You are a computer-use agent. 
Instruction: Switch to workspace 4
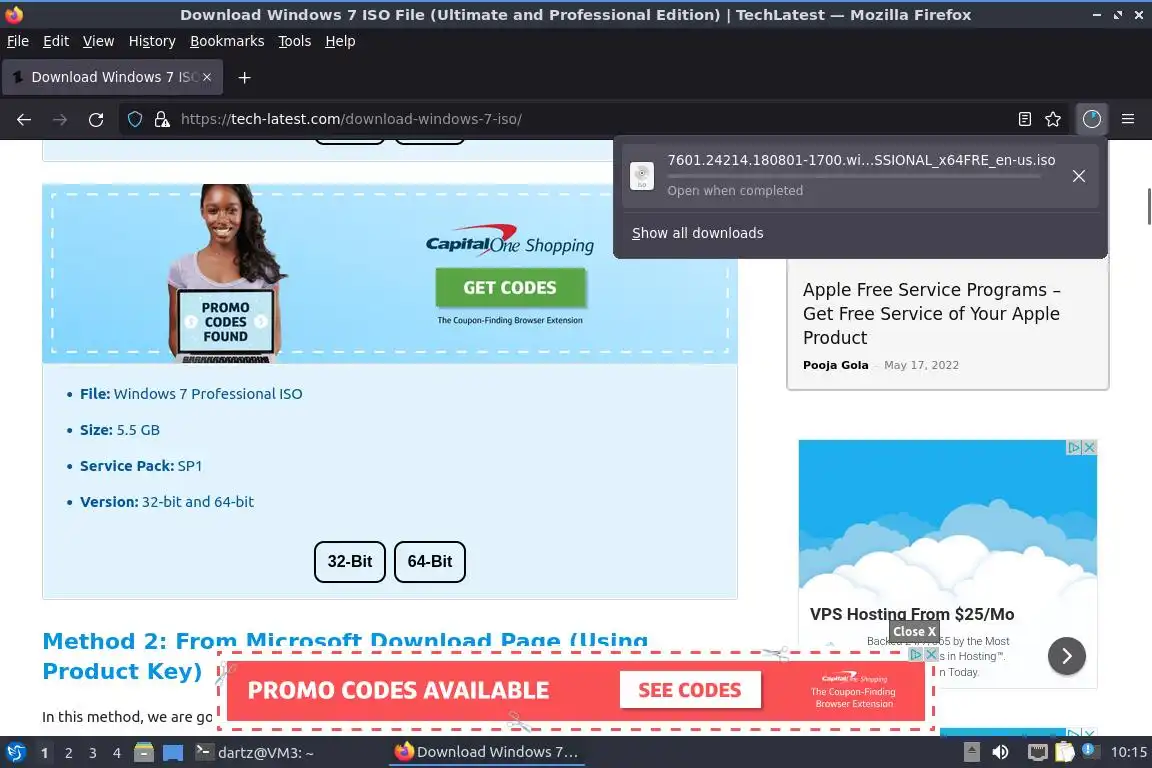click(x=116, y=753)
